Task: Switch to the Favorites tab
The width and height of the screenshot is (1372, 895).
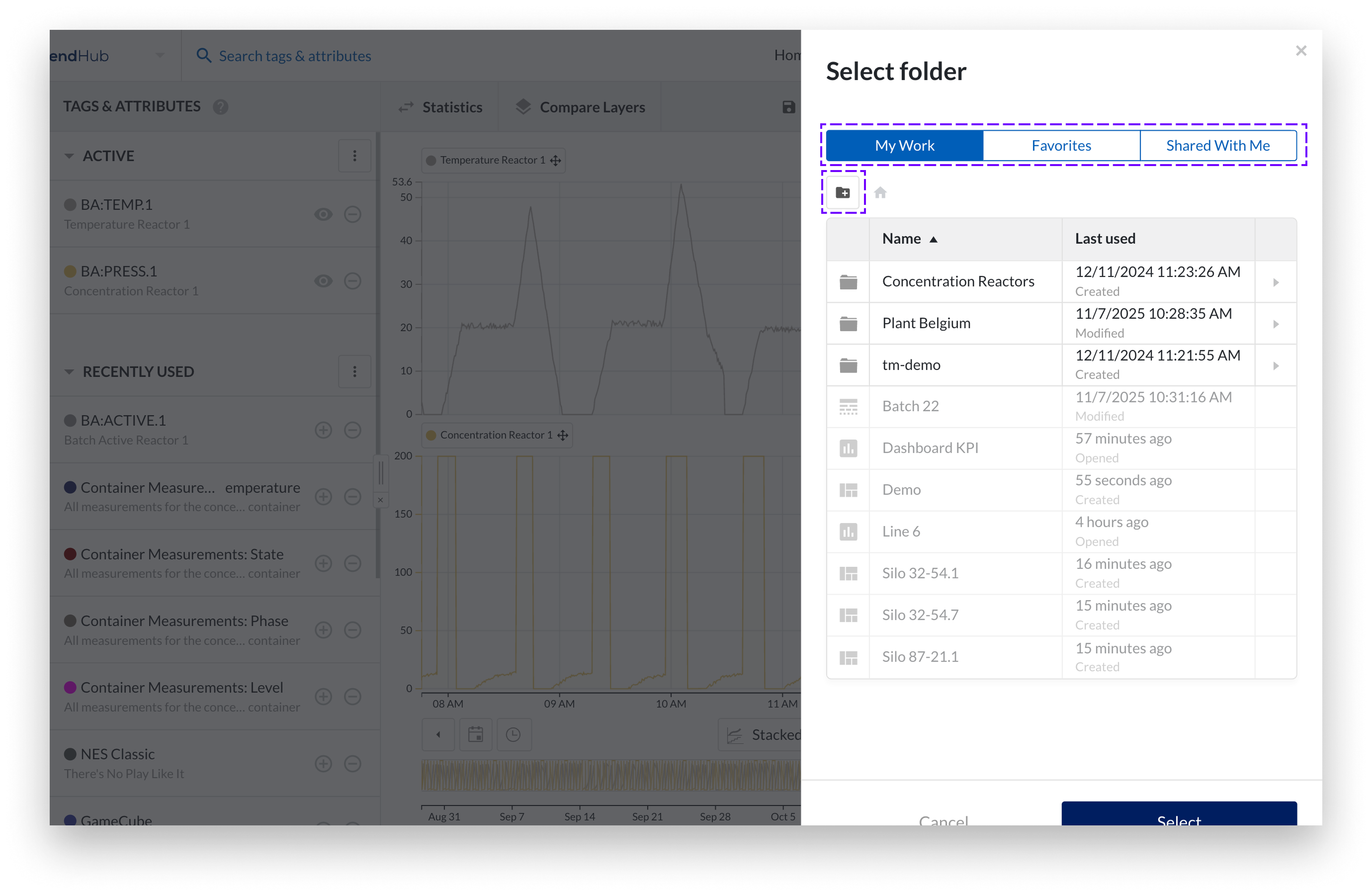Action: point(1061,145)
